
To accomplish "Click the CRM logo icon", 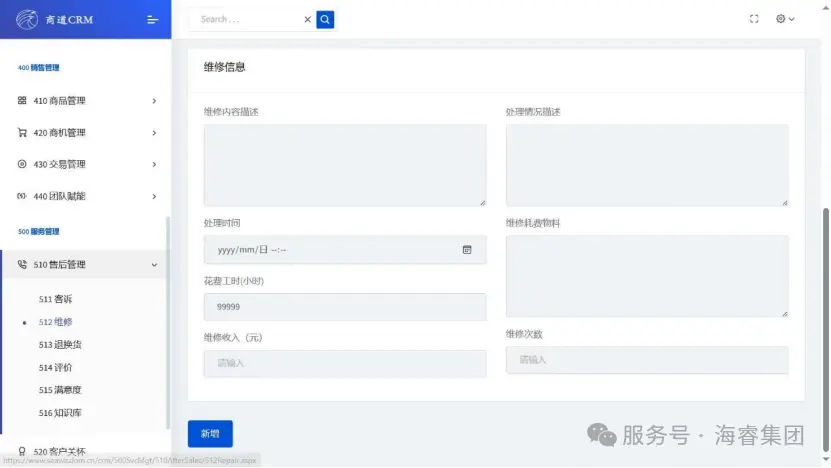I will (27, 19).
